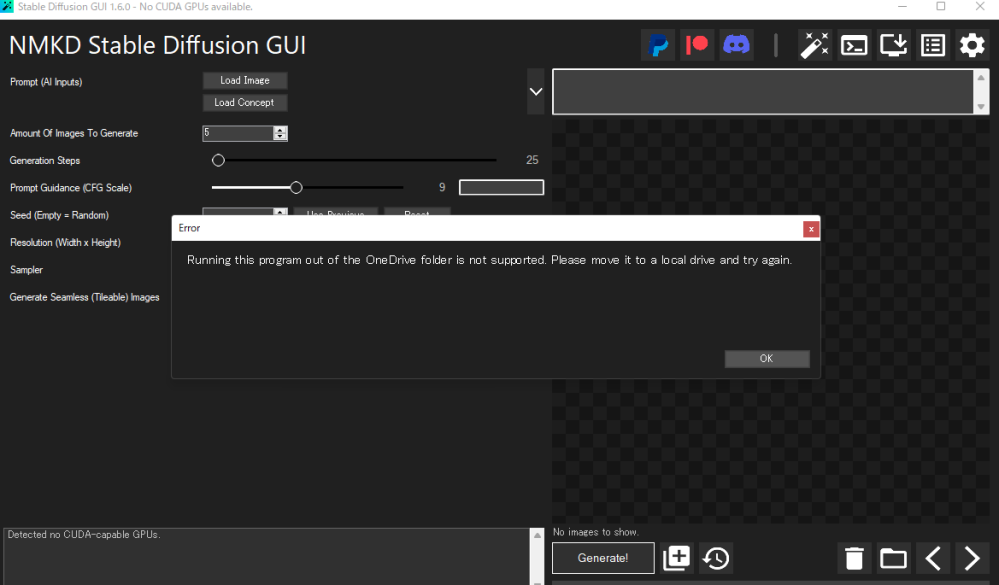The image size is (999, 585).
Task: Close the Stable Diffusion GUI window
Action: pos(980,6)
